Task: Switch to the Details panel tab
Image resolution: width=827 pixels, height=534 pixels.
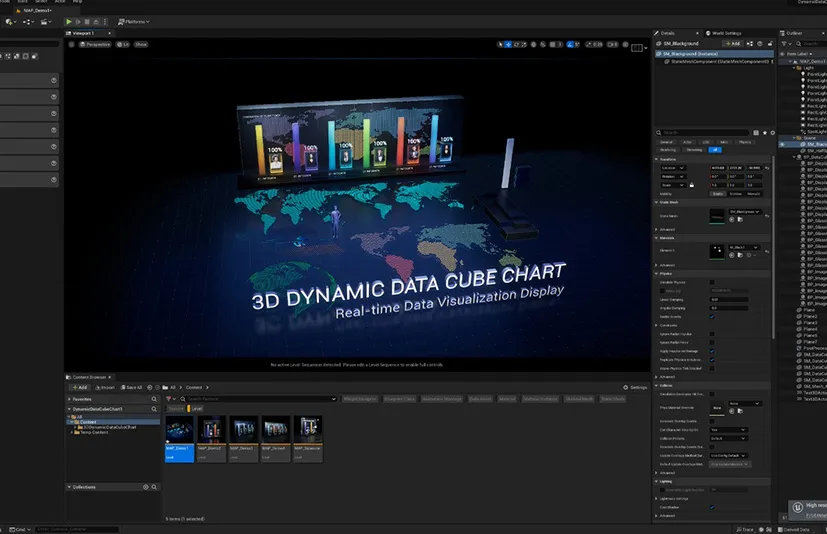Action: [667, 33]
